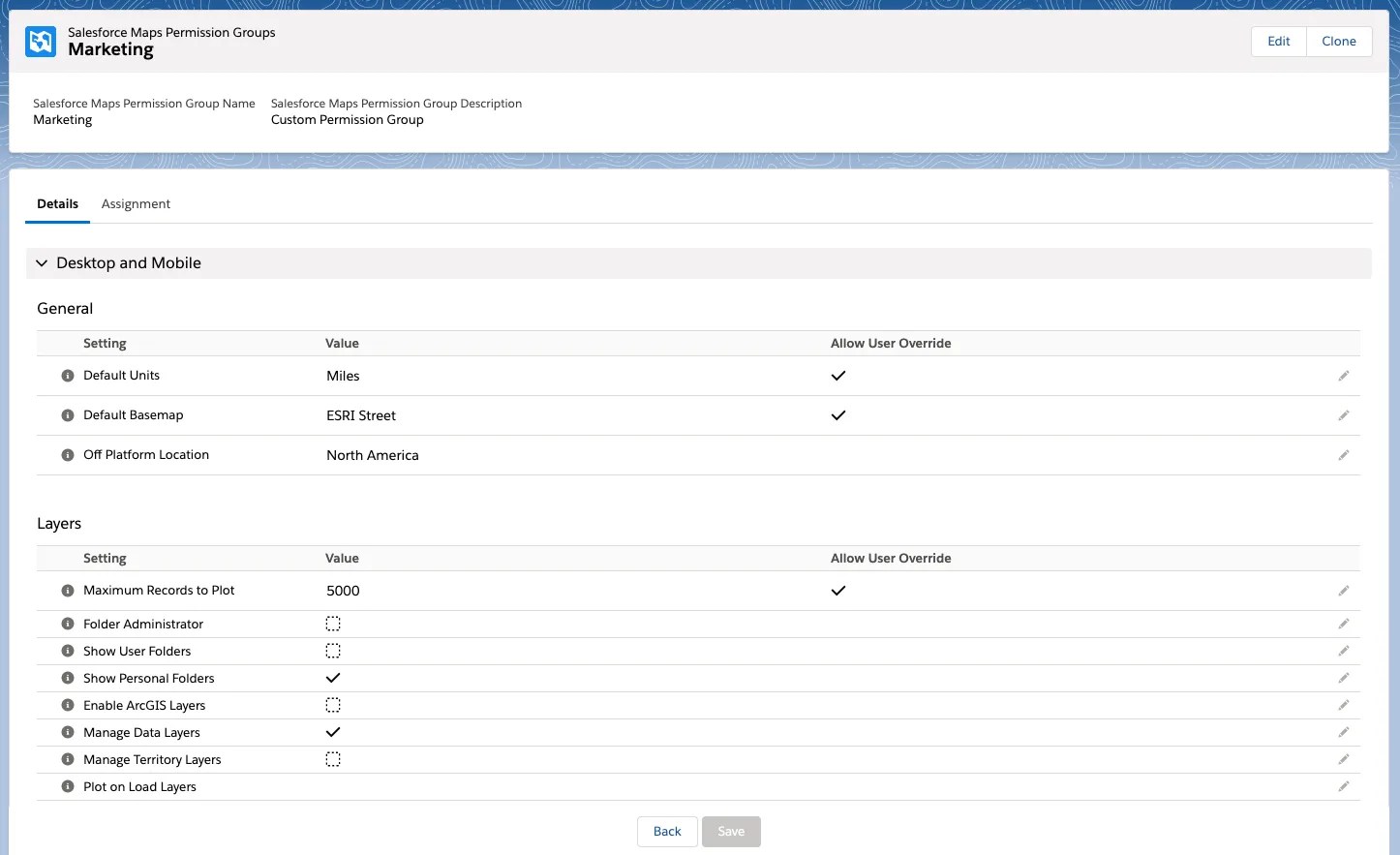Click the edit pencil for Default Units
1400x855 pixels.
[x=1344, y=376]
